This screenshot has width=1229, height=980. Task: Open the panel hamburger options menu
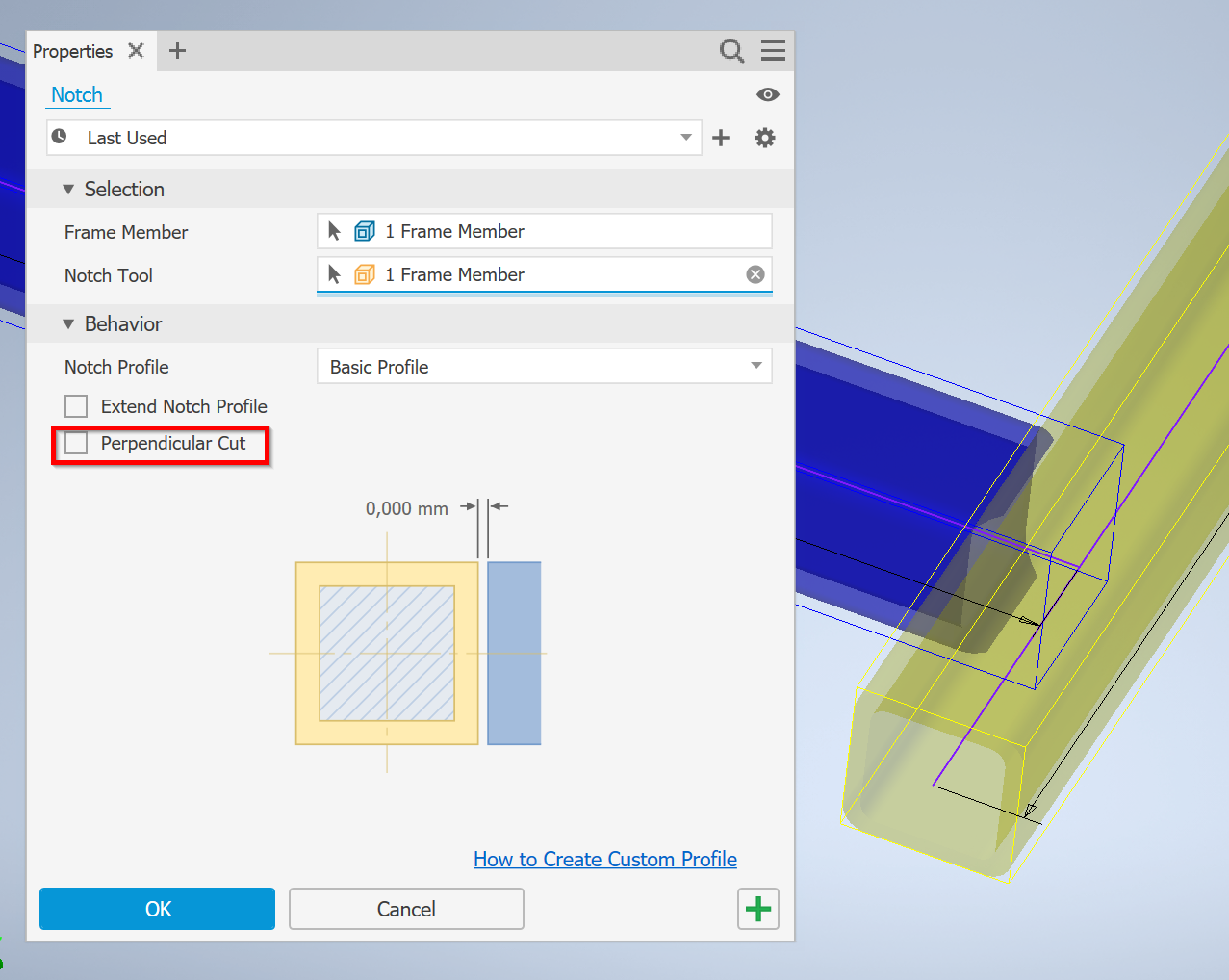pos(773,51)
